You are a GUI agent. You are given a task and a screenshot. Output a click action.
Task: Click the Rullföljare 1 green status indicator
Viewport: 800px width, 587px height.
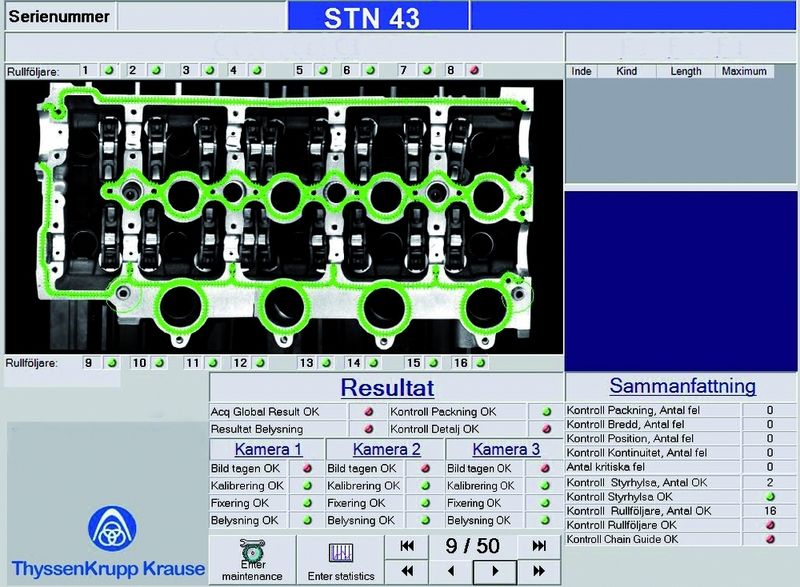pos(109,70)
